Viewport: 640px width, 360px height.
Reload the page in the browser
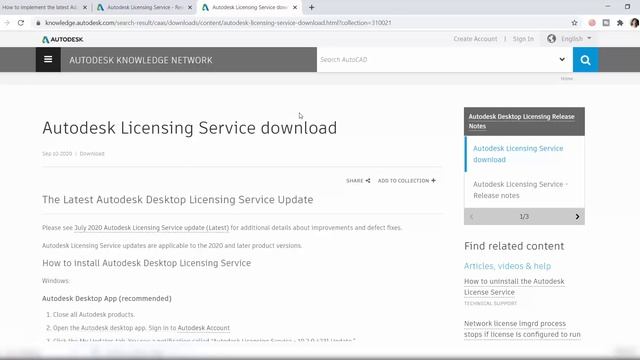click(21, 23)
